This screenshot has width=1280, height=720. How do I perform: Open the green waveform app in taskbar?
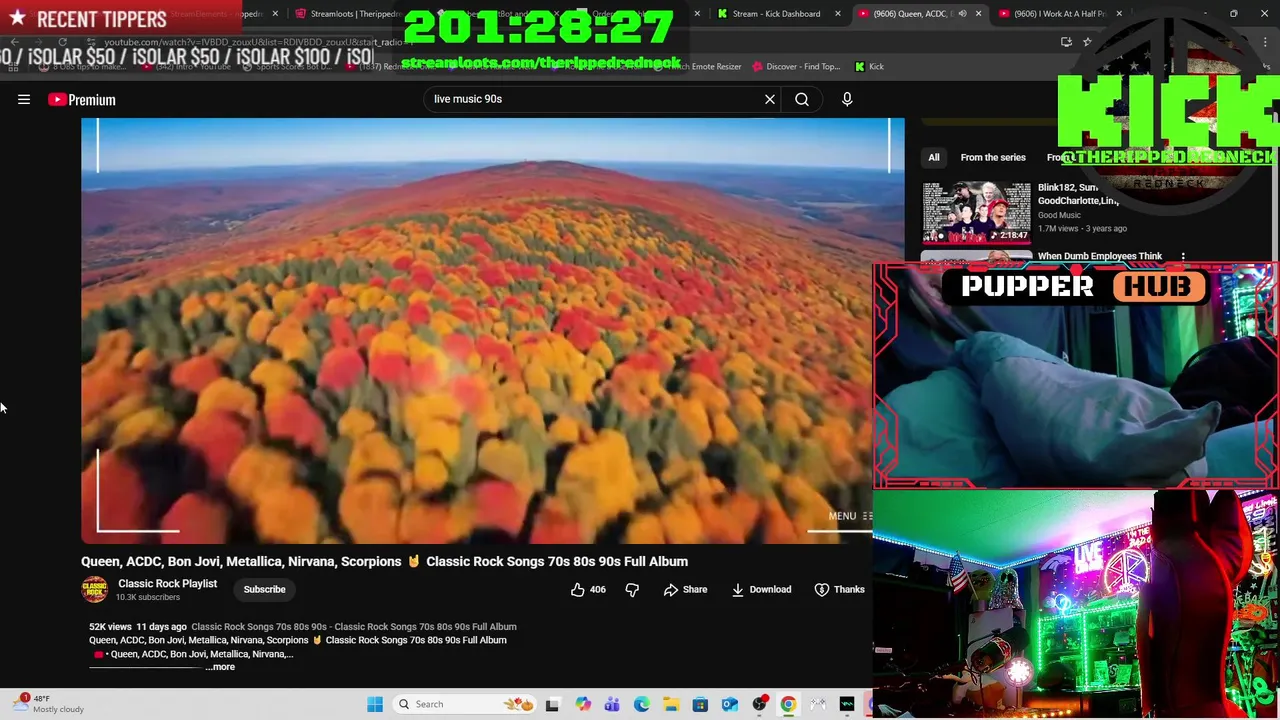pyautogui.click(x=847, y=704)
